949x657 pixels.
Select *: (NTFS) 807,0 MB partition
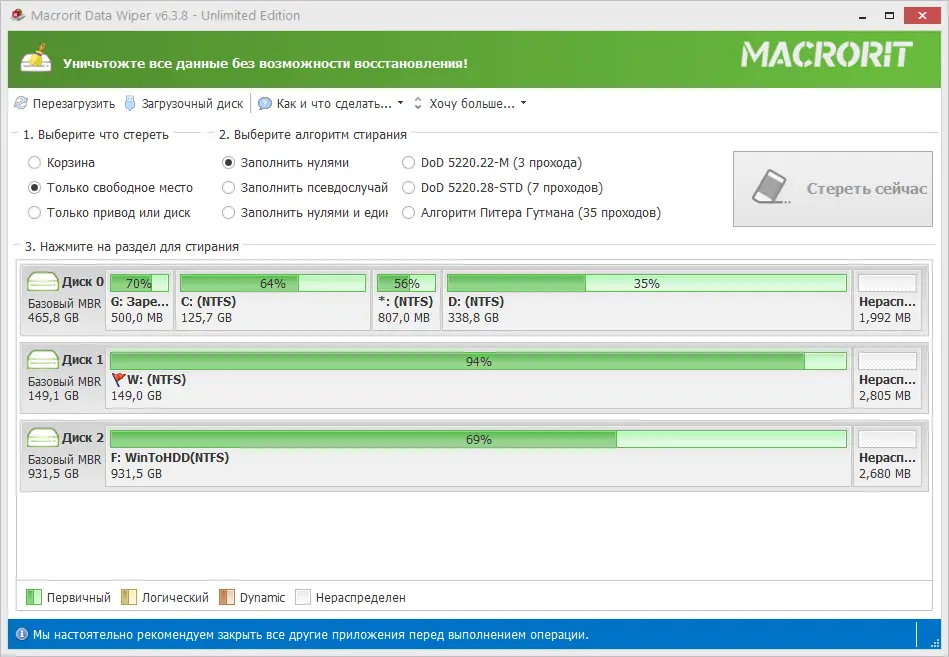point(406,300)
